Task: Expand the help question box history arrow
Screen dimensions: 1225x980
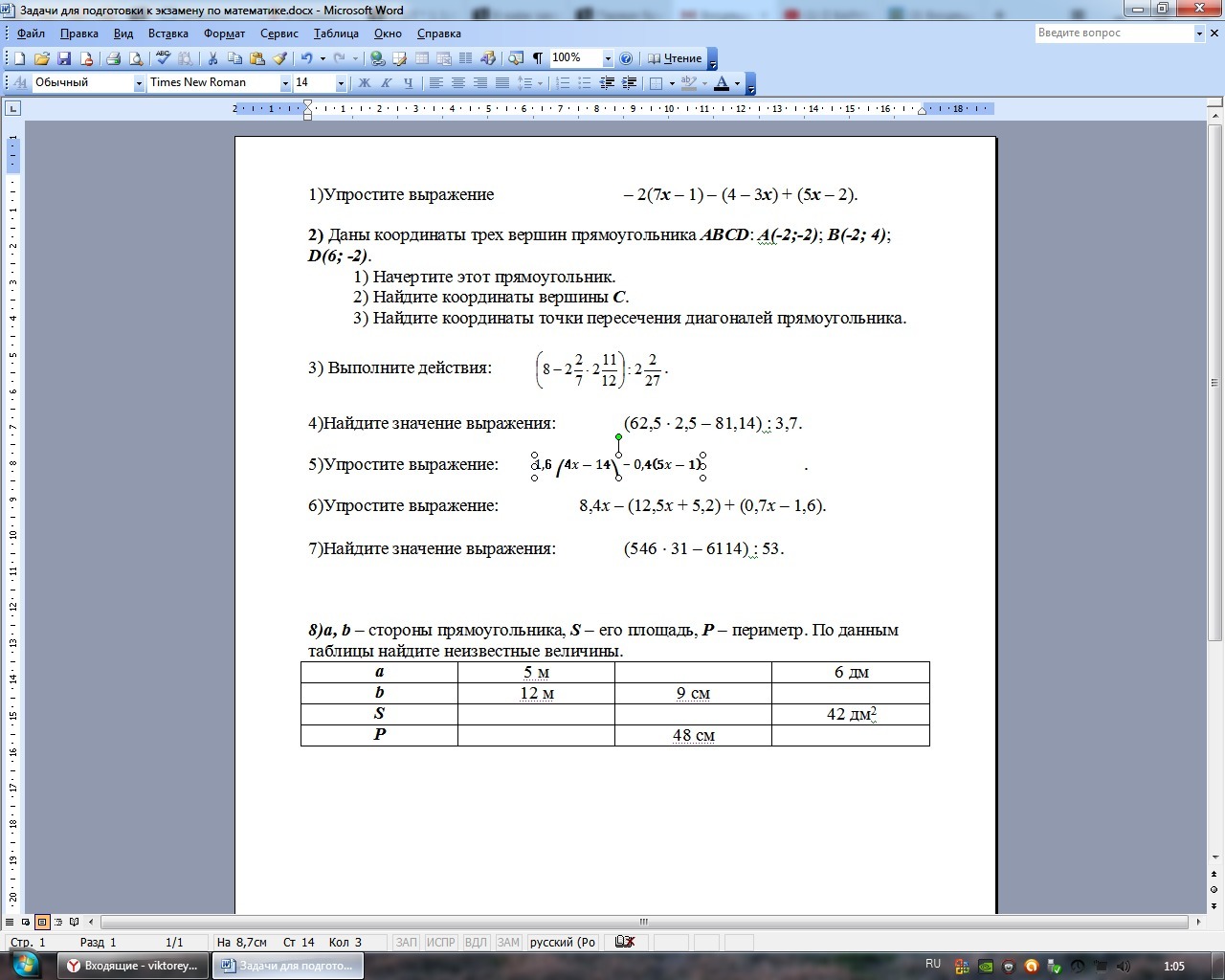Action: [1199, 33]
